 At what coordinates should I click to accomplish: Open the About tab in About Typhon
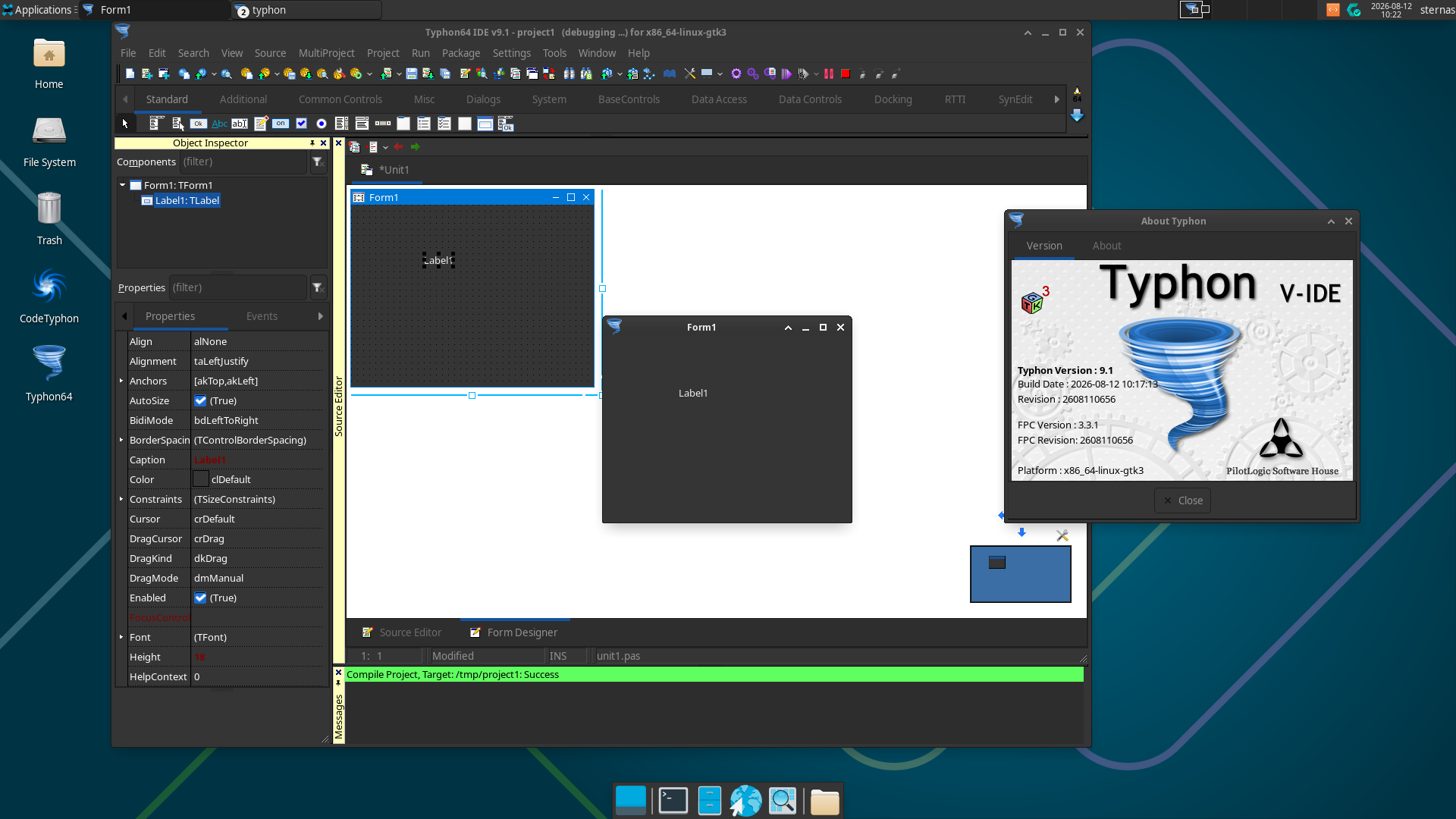point(1106,246)
